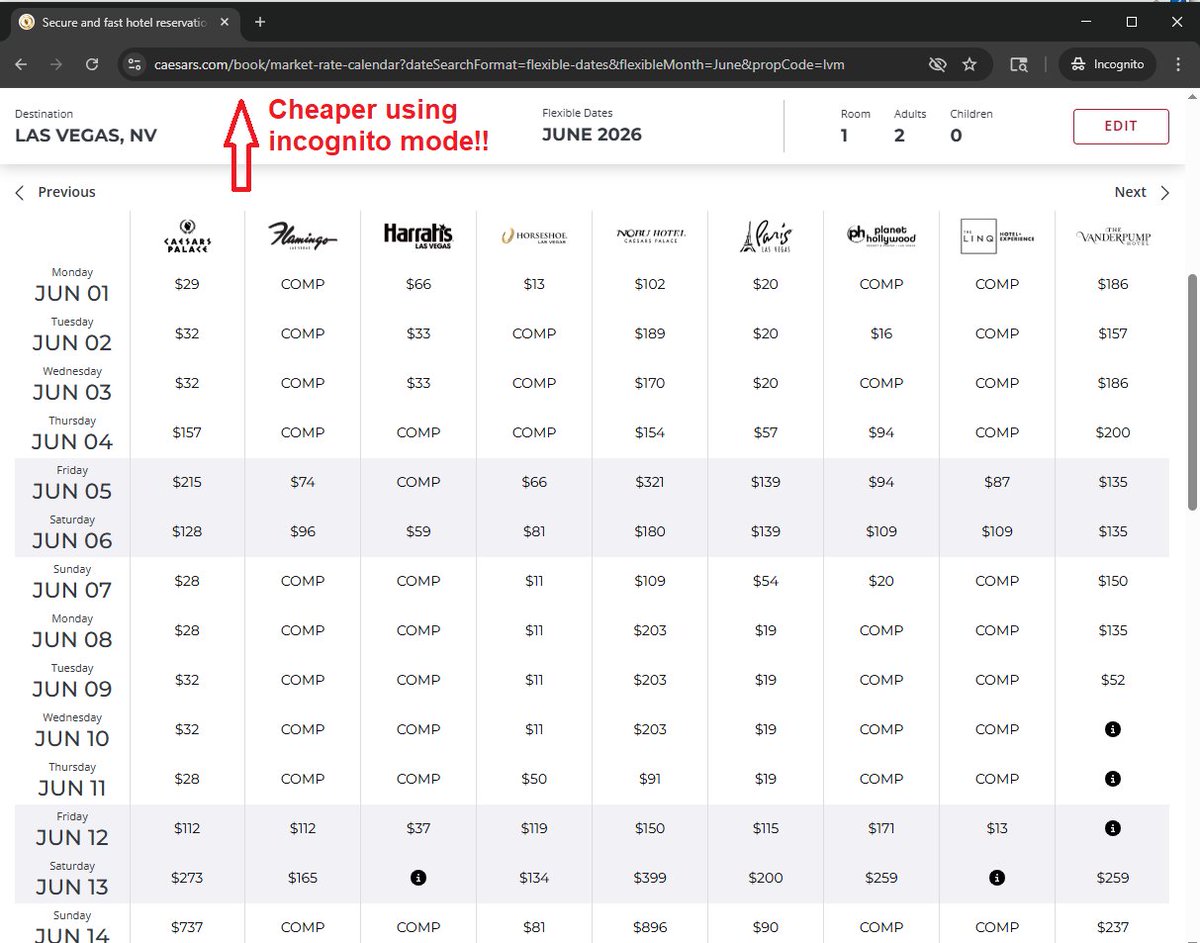1200x943 pixels.
Task: Select Vanderpump $157 on Jun 02
Action: (x=1112, y=333)
